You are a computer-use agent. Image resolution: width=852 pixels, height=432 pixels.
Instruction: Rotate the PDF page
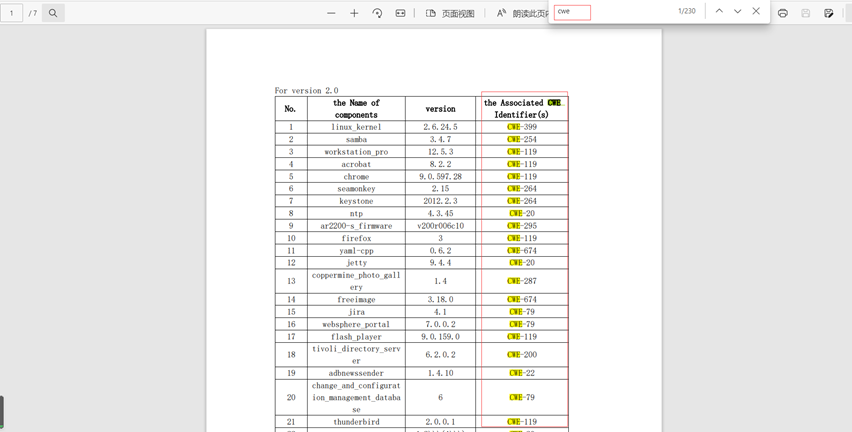click(x=377, y=13)
